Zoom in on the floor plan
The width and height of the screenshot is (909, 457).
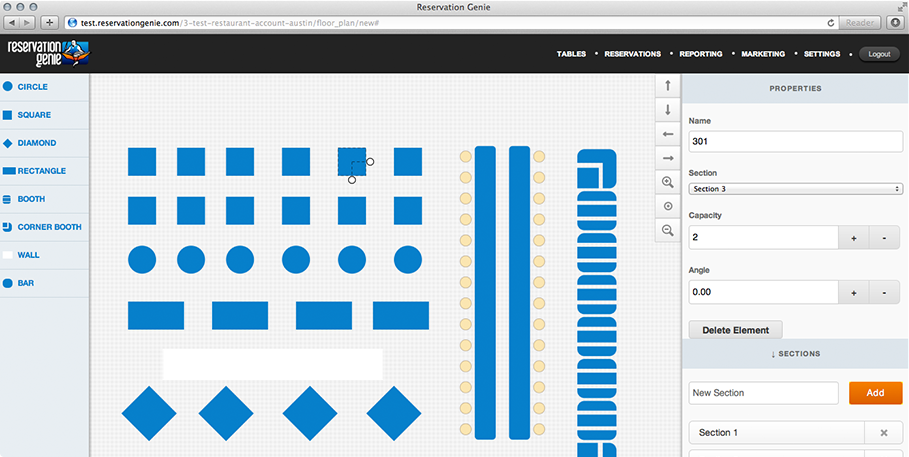(668, 182)
